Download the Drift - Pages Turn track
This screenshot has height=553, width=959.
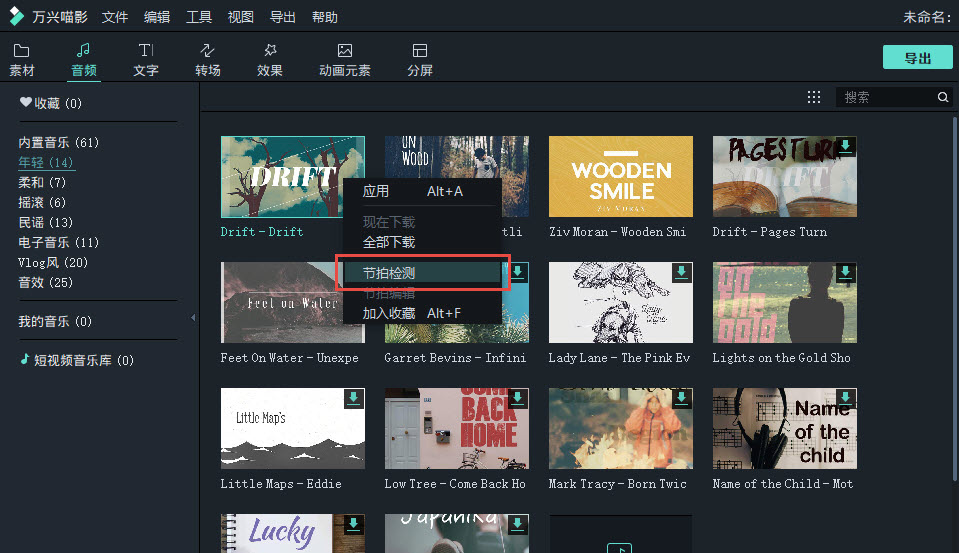point(845,147)
